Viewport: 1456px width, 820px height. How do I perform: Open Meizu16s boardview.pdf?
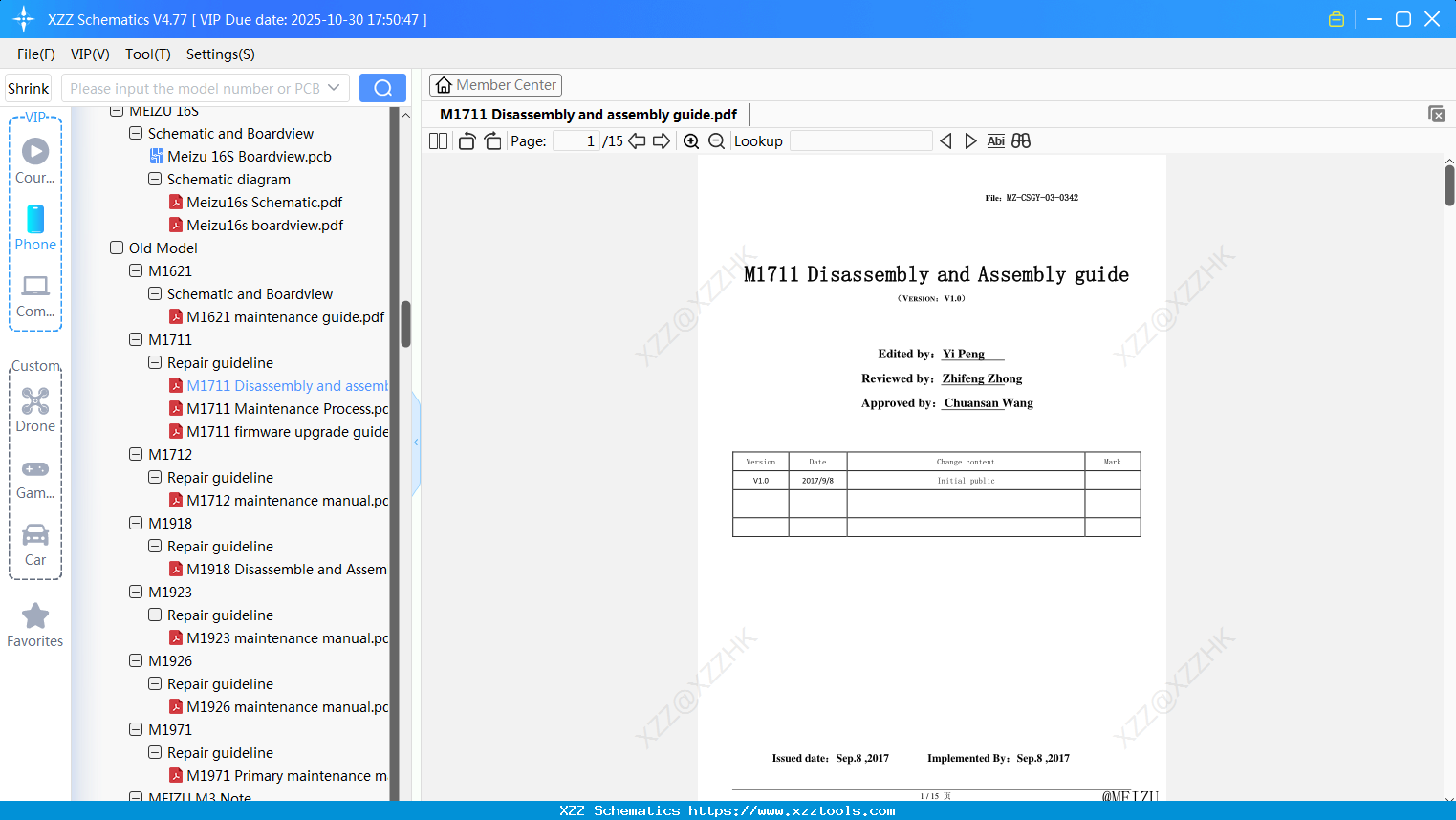pos(265,226)
